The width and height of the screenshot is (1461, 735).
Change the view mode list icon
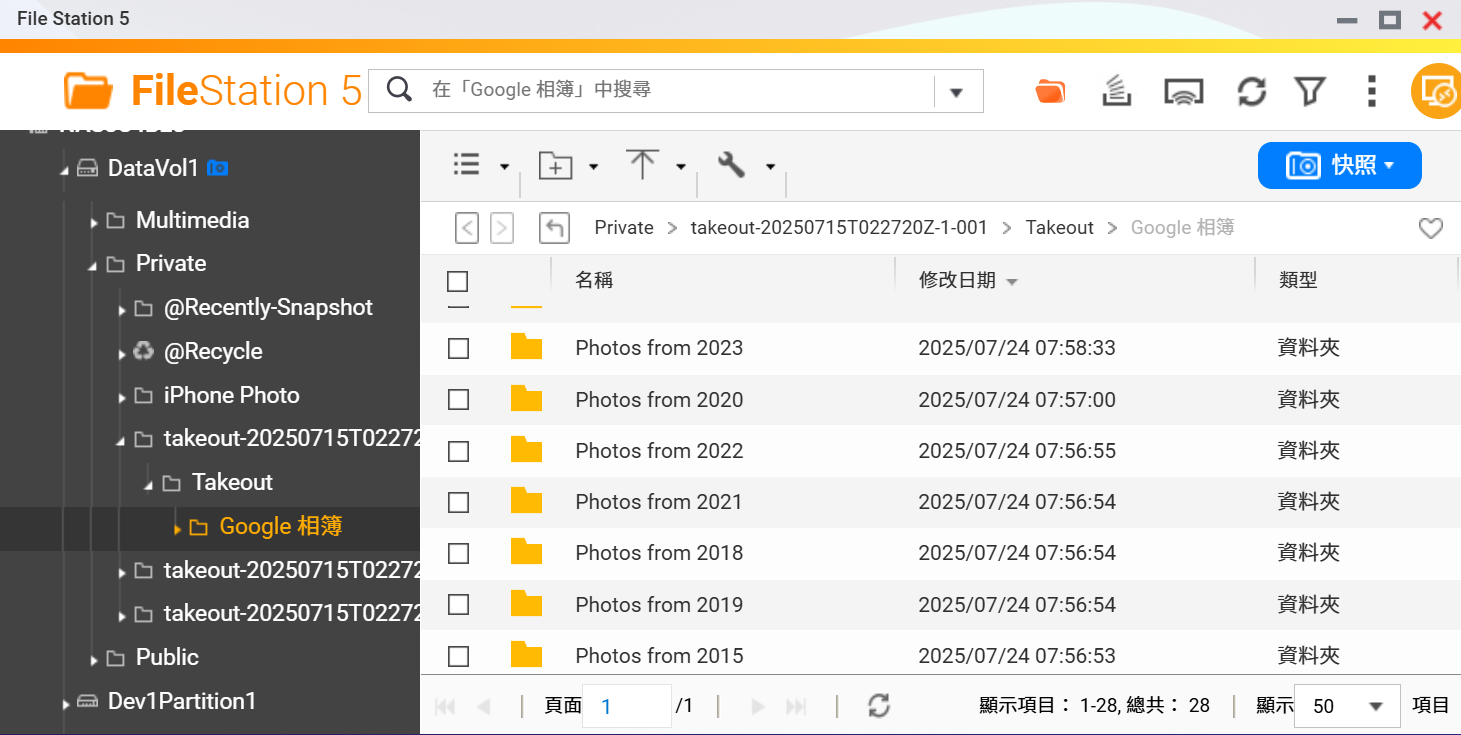pos(467,165)
